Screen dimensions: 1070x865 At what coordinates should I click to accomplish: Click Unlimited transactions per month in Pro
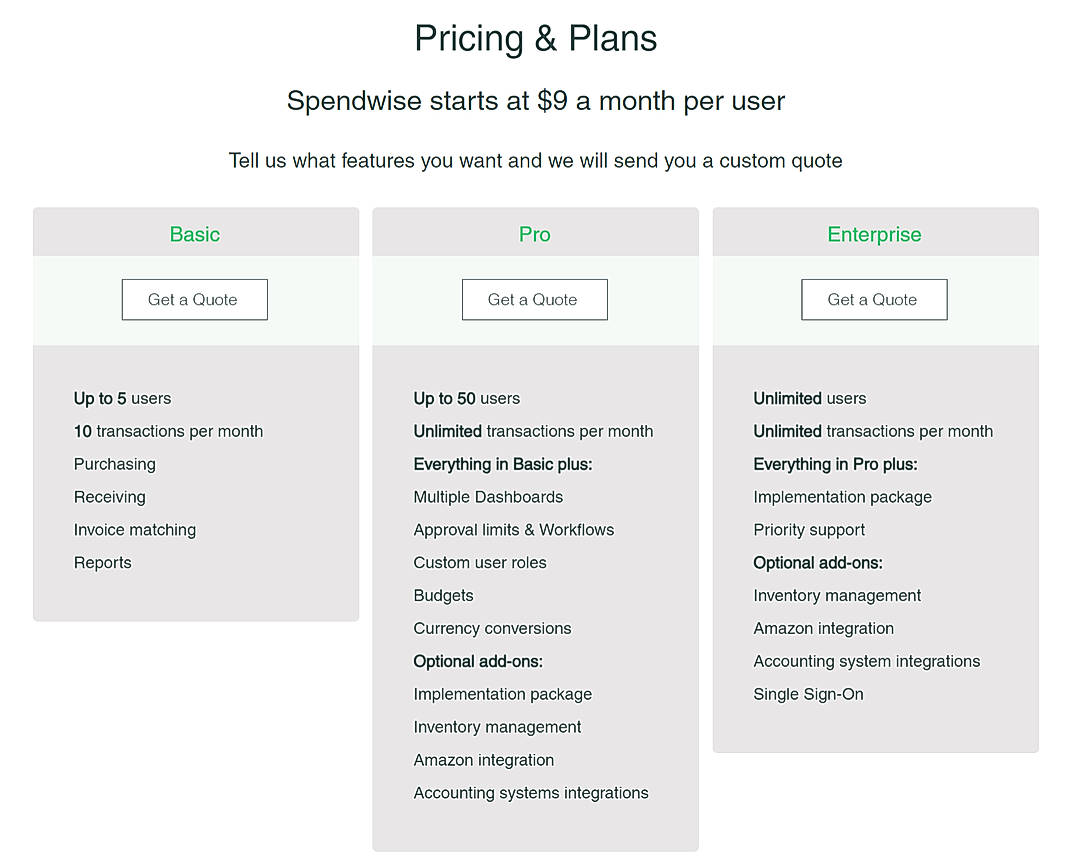[533, 431]
